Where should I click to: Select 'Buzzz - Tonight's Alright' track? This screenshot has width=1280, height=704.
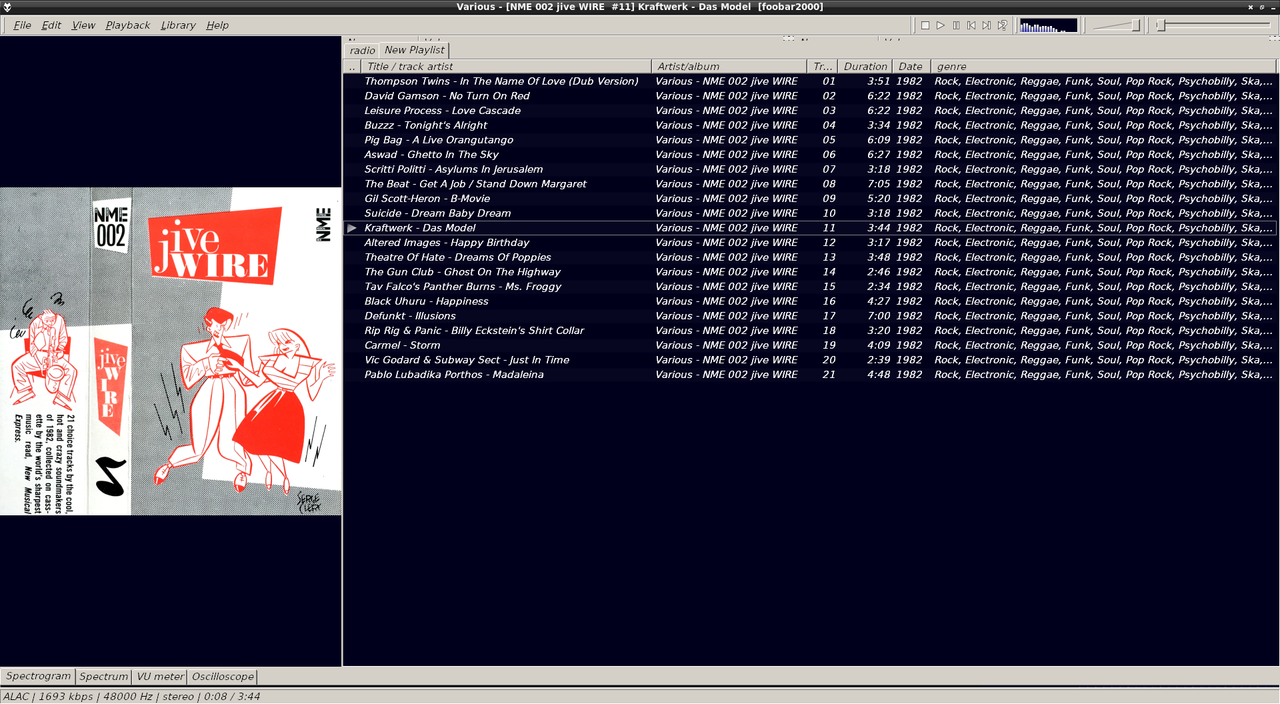coord(426,125)
